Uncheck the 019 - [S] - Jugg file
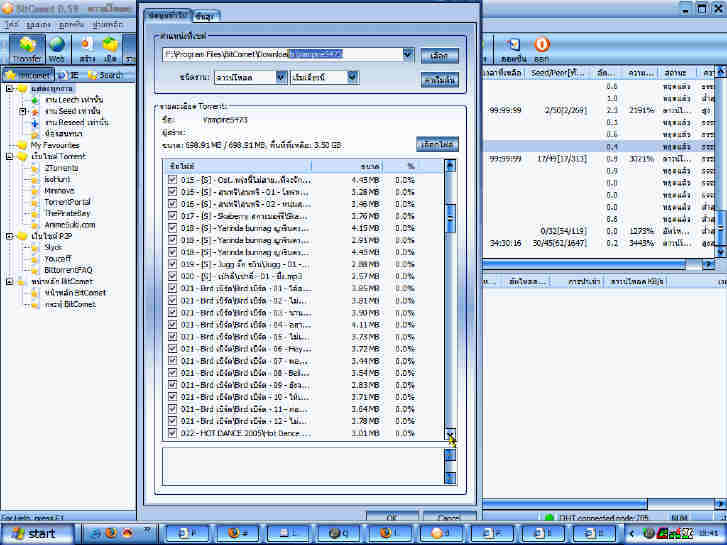The image size is (727, 545). (x=172, y=264)
